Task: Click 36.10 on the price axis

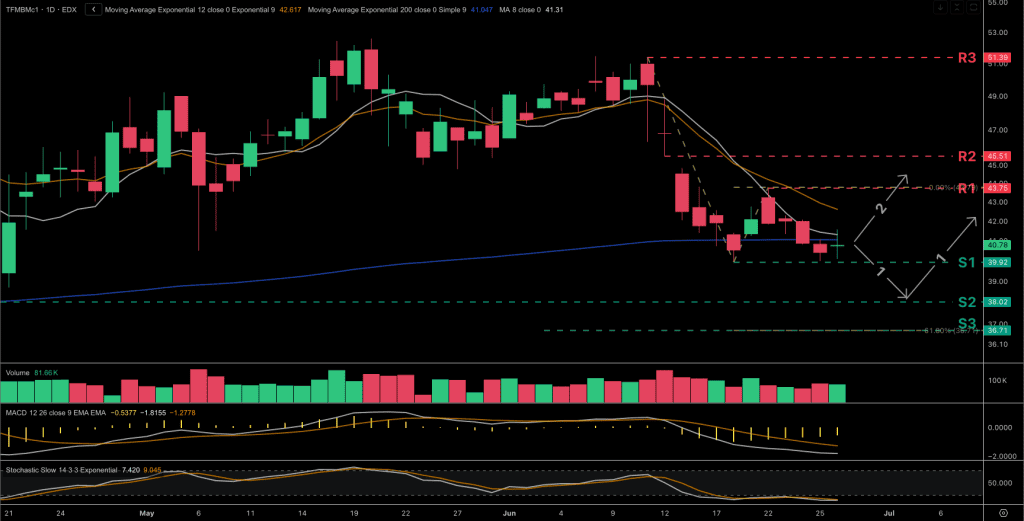Action: point(998,344)
